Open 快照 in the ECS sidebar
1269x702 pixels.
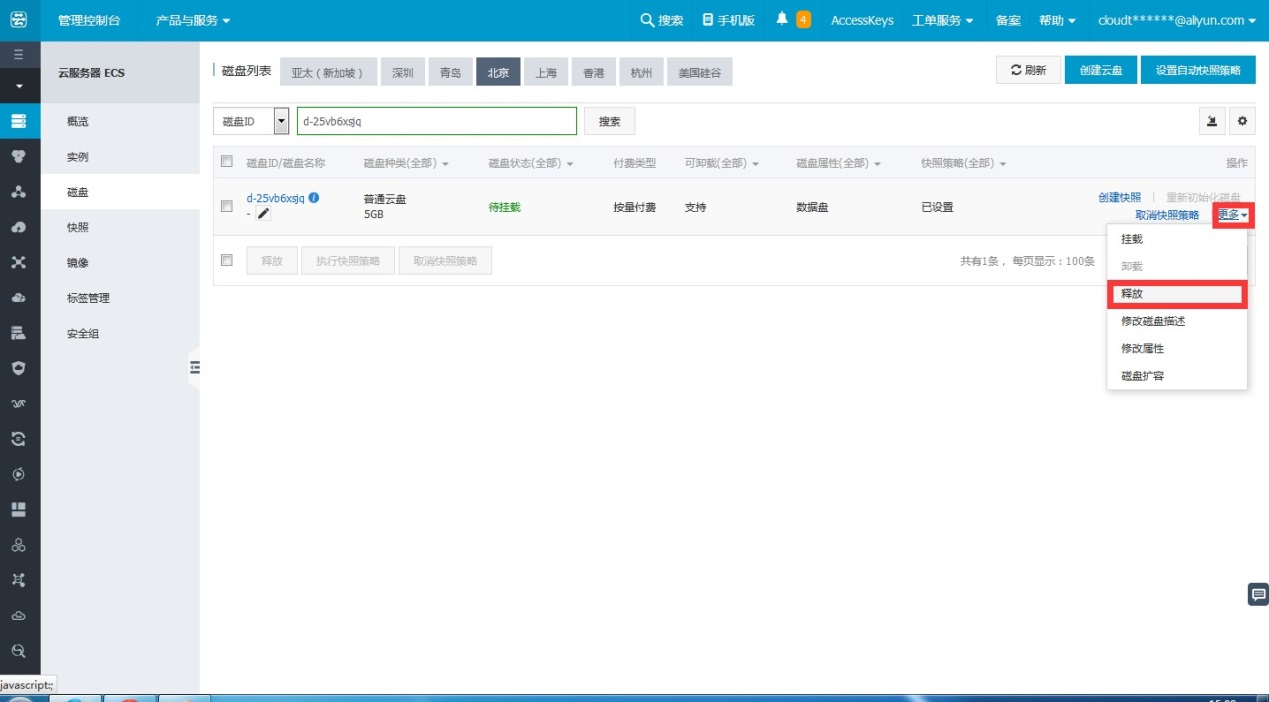pyautogui.click(x=78, y=227)
